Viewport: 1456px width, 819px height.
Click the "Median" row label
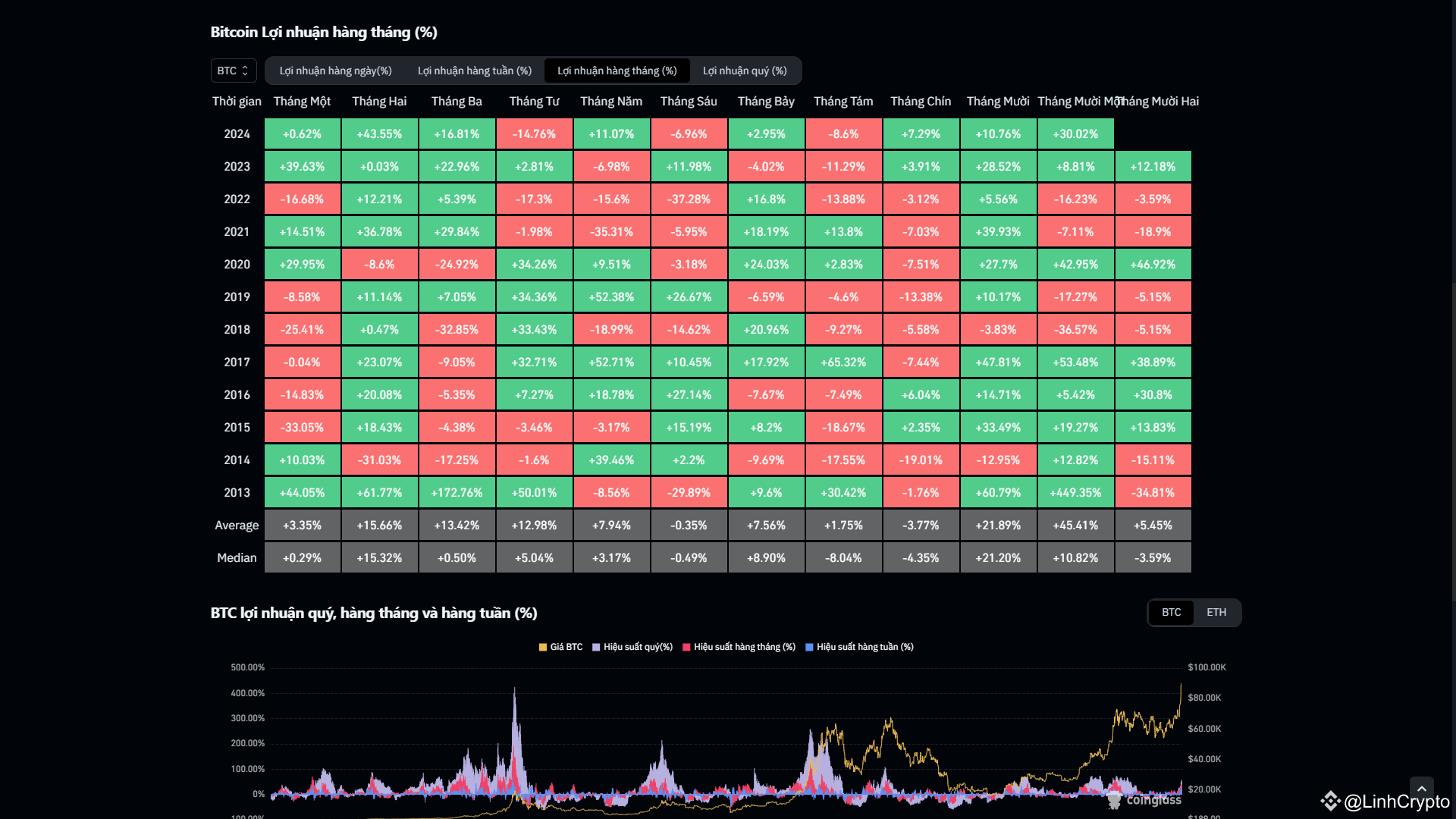(x=236, y=557)
